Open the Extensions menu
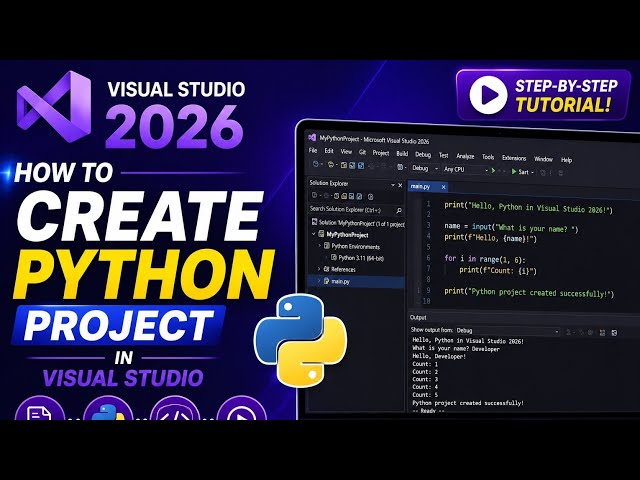 pos(514,158)
